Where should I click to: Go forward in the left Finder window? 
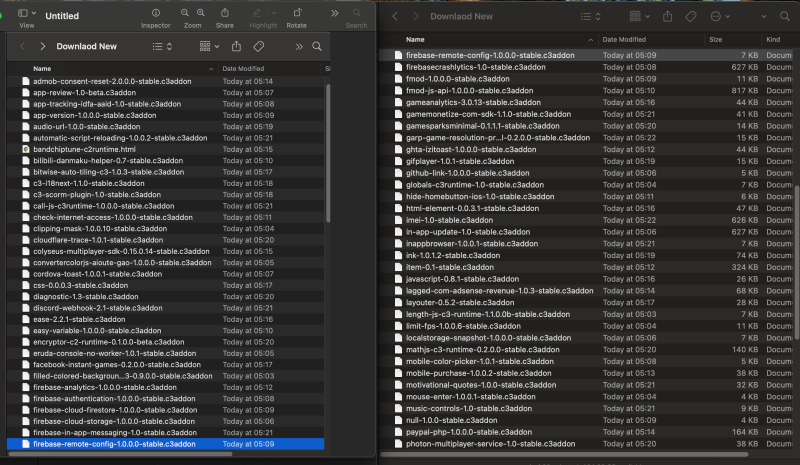coord(42,46)
